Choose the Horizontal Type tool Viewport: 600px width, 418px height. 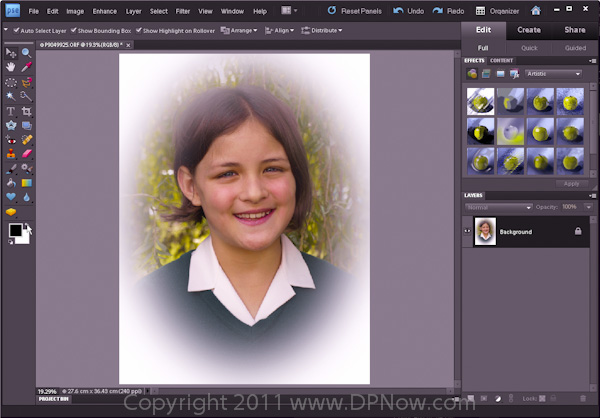point(11,110)
